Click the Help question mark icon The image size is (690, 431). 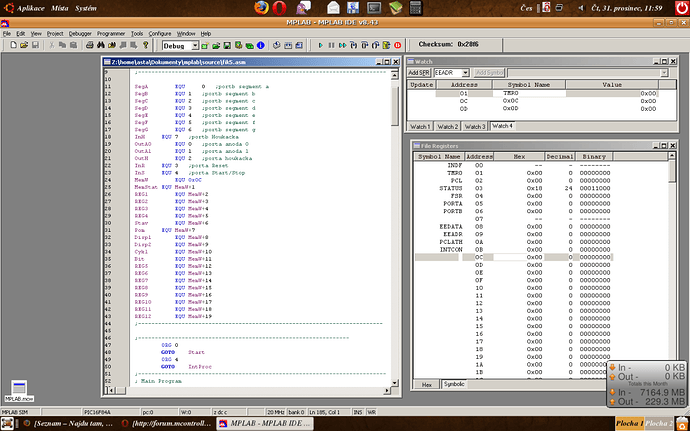tap(146, 45)
